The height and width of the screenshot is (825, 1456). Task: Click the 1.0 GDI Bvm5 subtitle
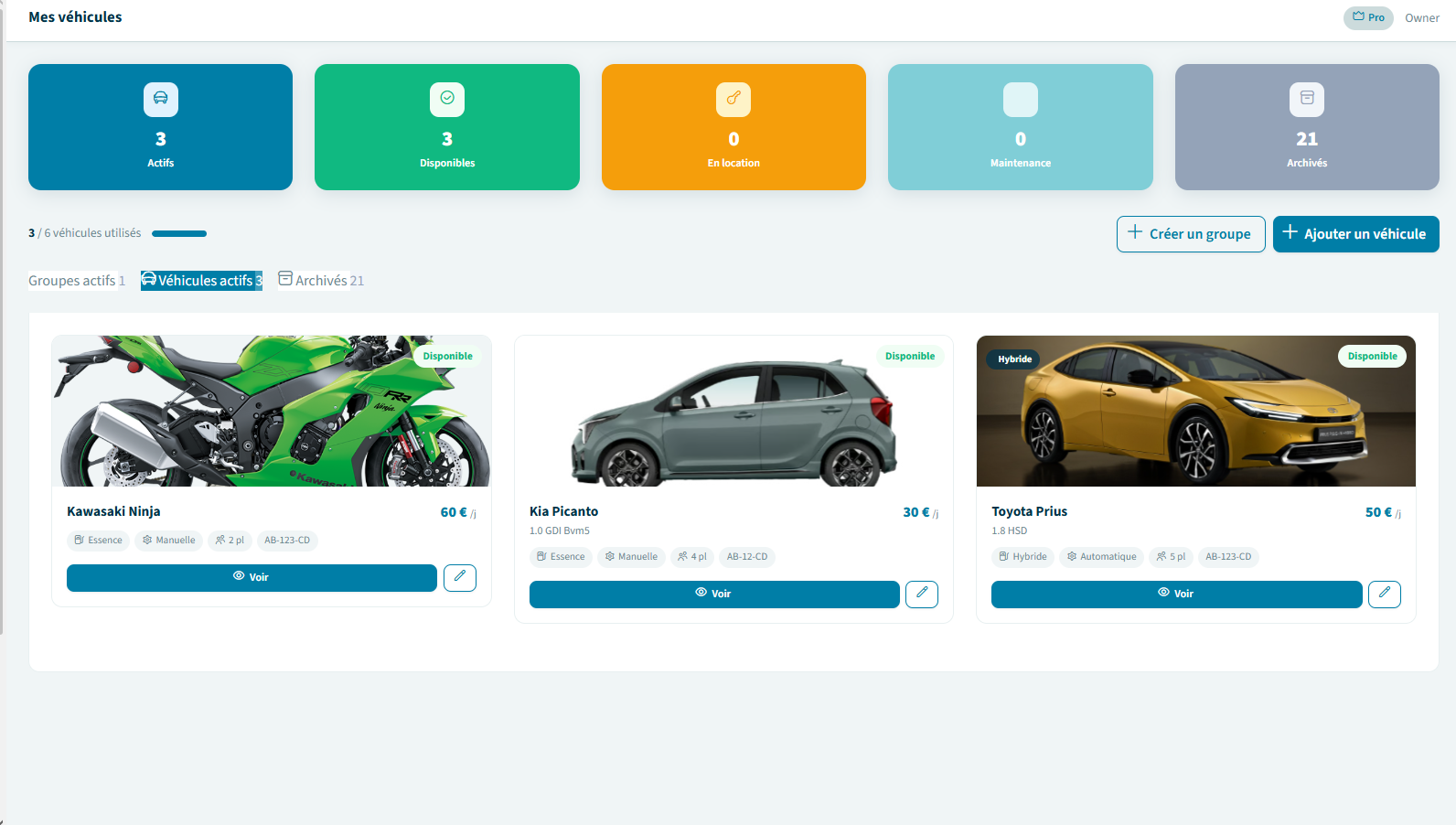560,530
